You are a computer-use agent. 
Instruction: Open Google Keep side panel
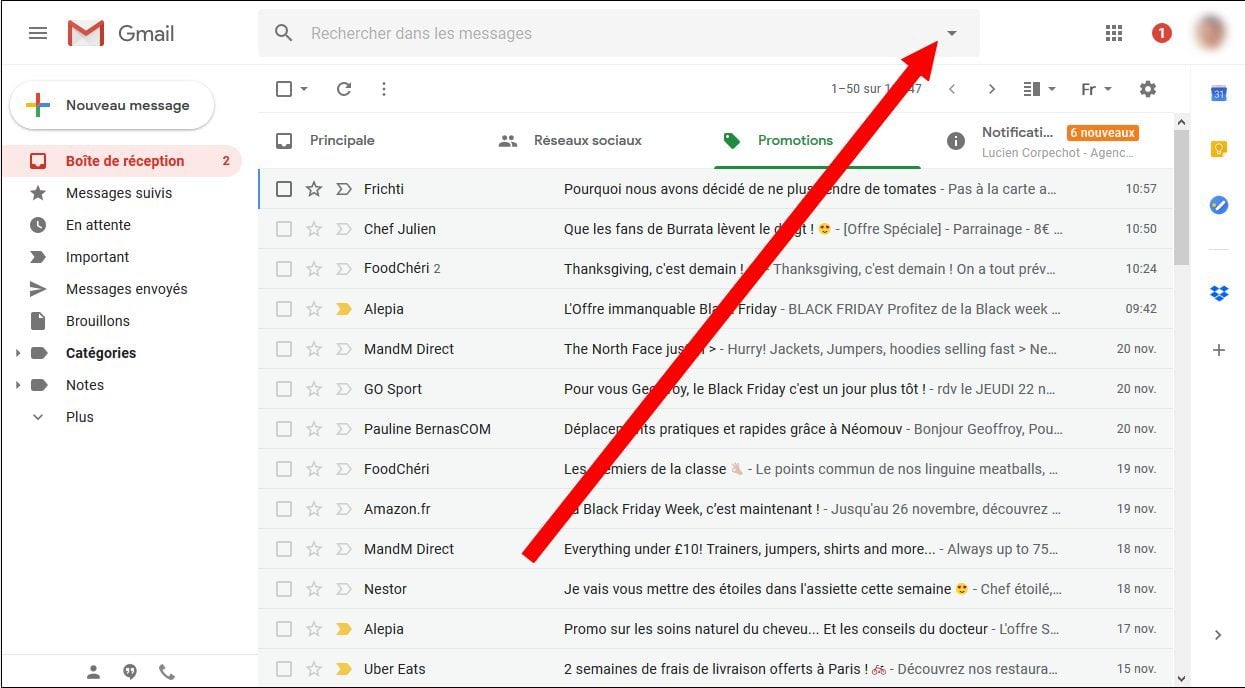[x=1219, y=149]
